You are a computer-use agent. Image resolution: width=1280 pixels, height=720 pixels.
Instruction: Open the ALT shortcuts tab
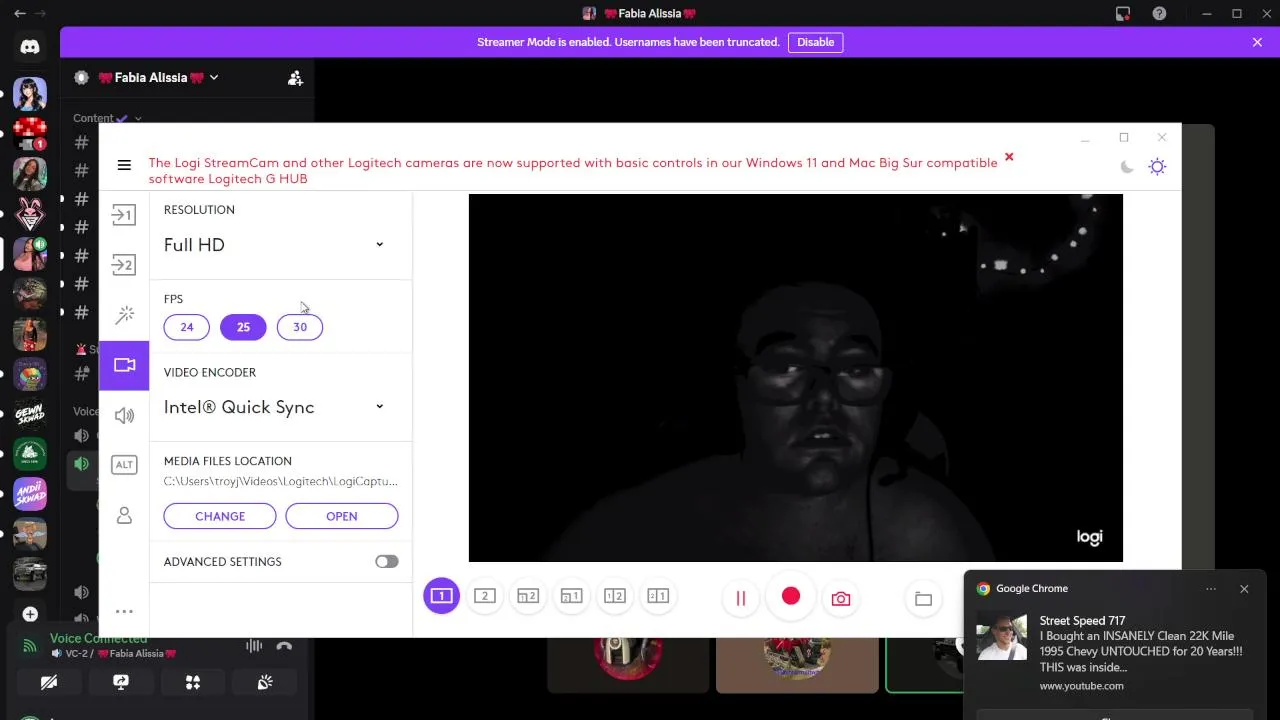point(124,464)
